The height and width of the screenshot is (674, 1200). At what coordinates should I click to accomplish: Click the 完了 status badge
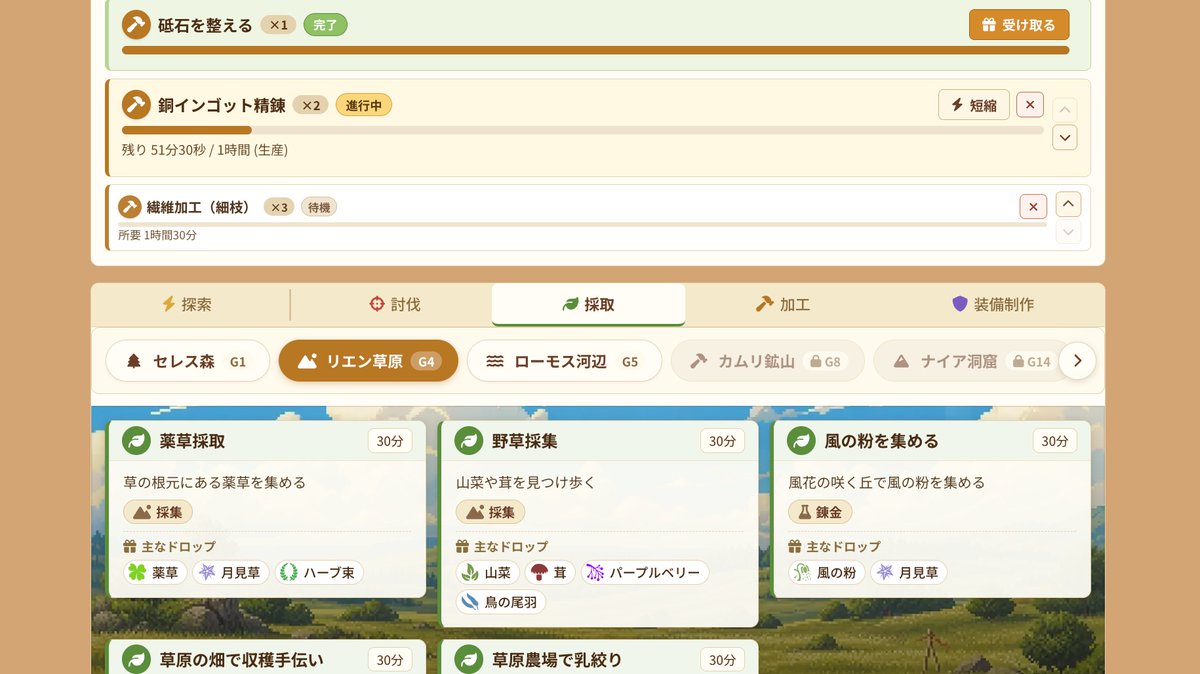[325, 25]
